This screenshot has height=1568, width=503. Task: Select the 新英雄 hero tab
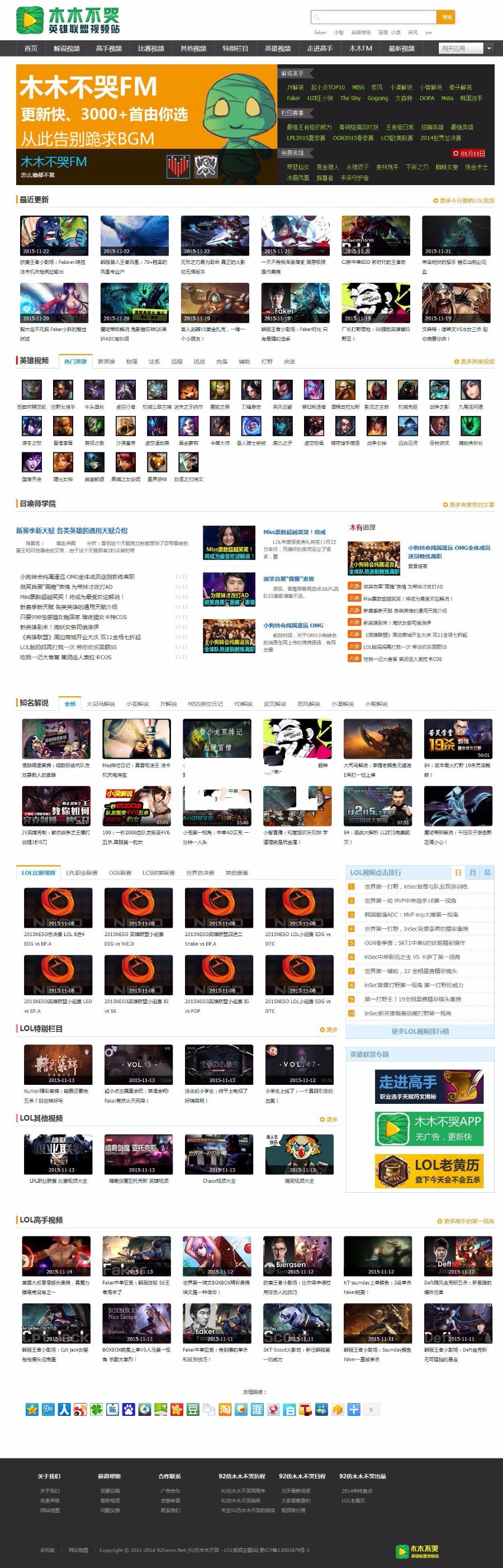[106, 362]
